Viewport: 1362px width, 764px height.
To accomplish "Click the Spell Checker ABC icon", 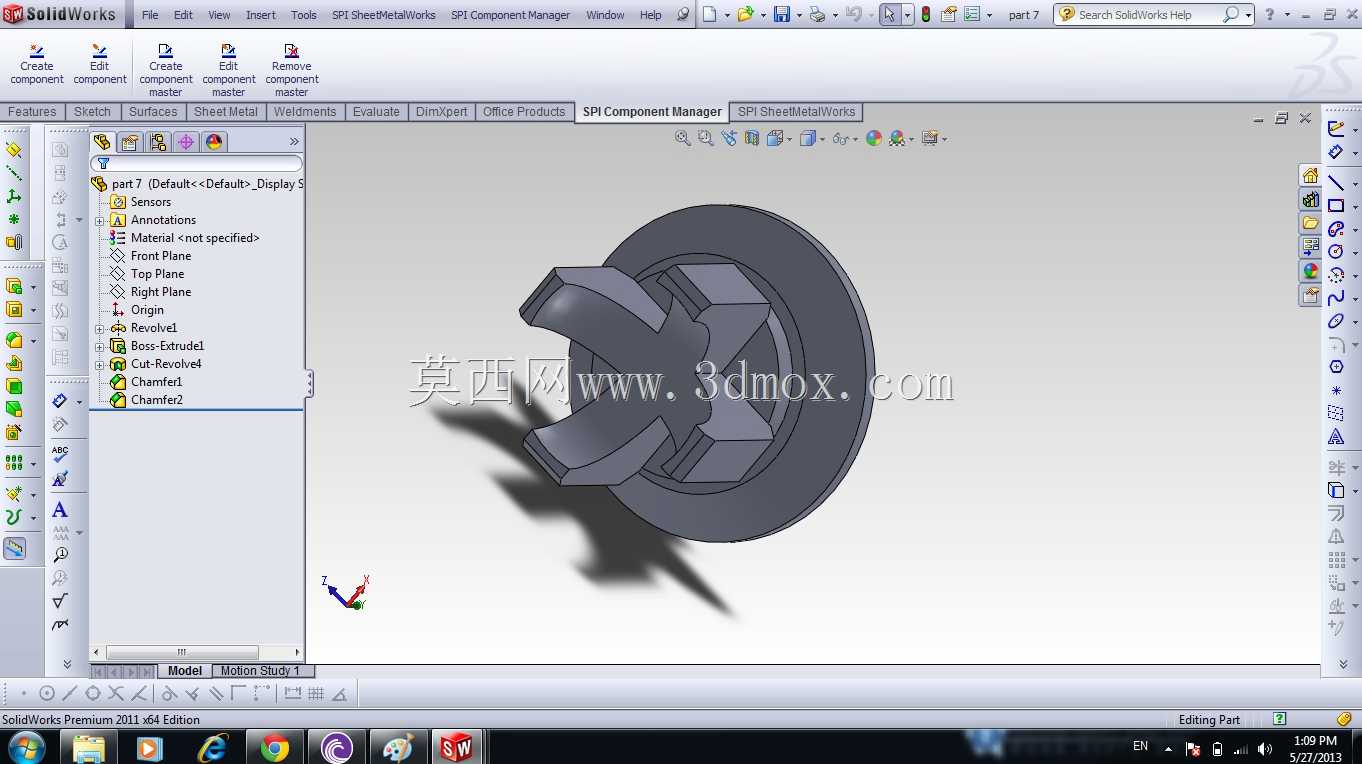I will coord(60,455).
